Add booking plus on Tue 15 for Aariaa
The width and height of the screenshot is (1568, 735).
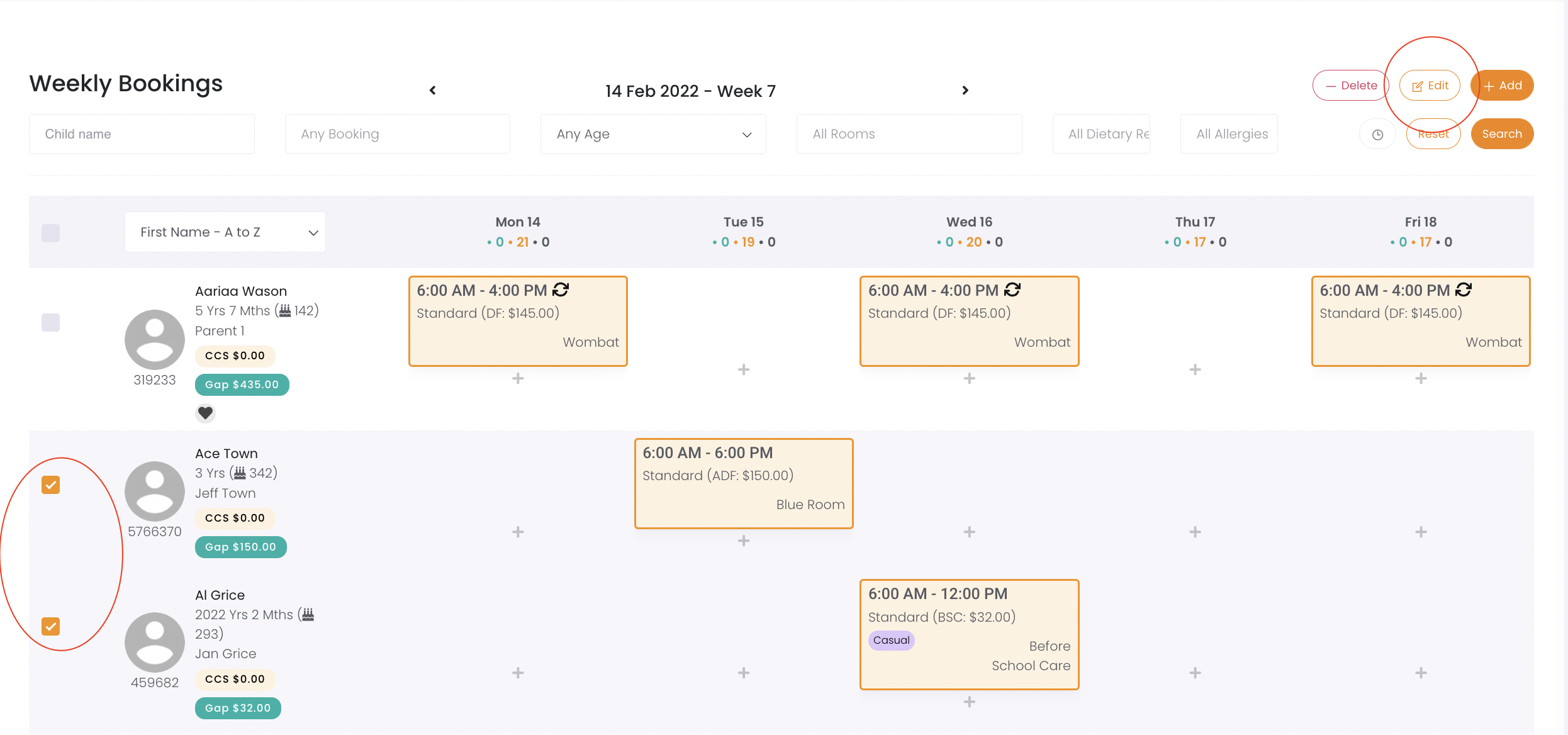pyautogui.click(x=743, y=369)
